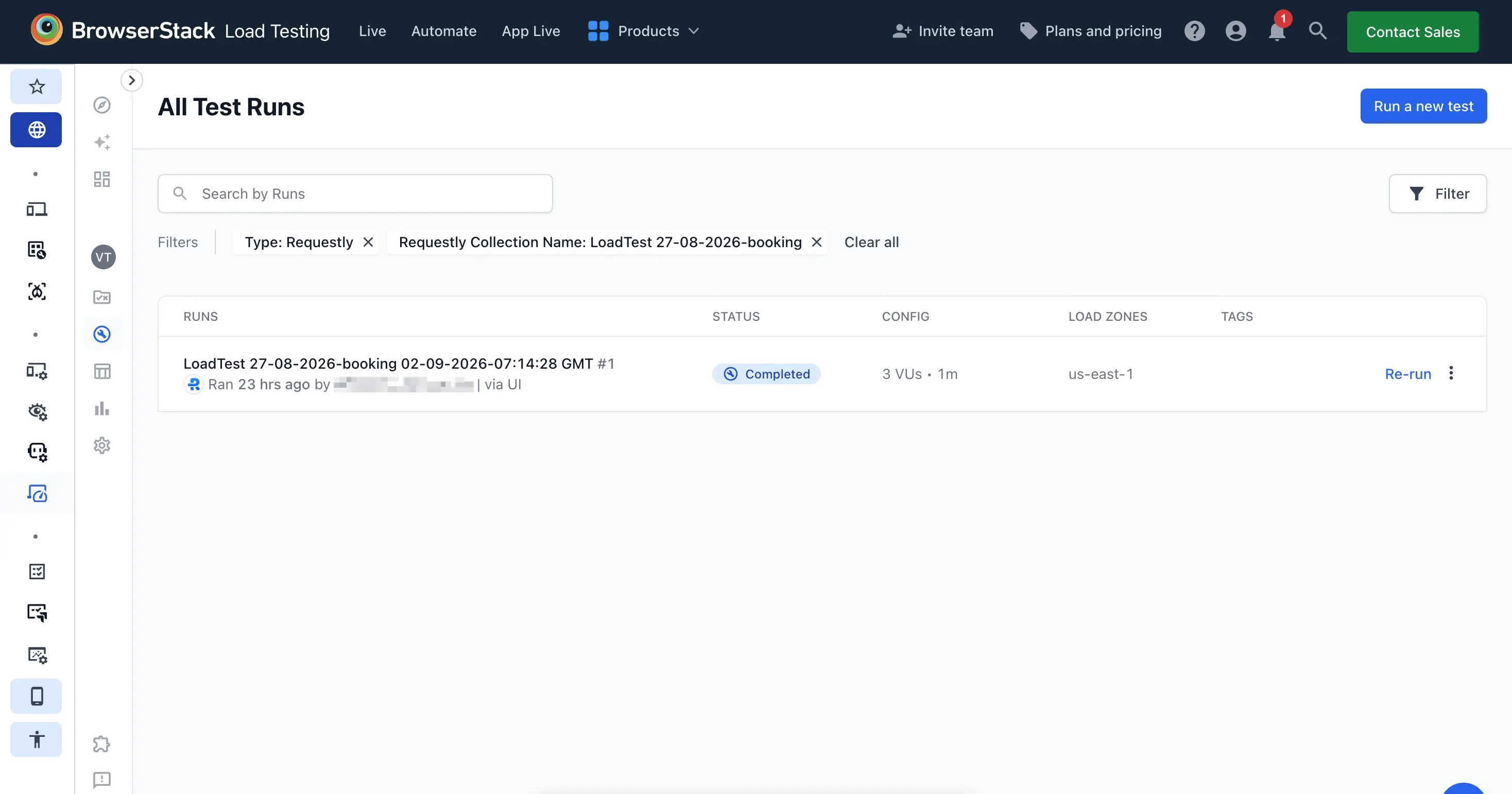The height and width of the screenshot is (794, 1512).
Task: Click the RUNS column header
Action: [x=201, y=316]
